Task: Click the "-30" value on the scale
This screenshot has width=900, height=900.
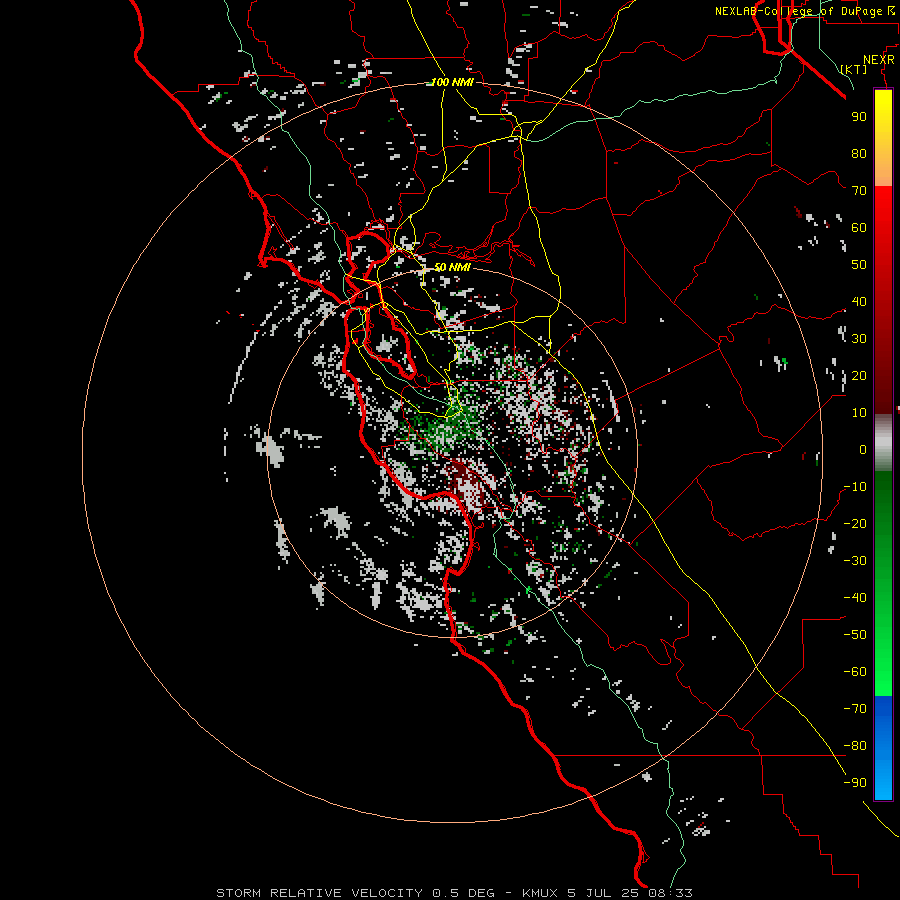Action: click(x=855, y=561)
